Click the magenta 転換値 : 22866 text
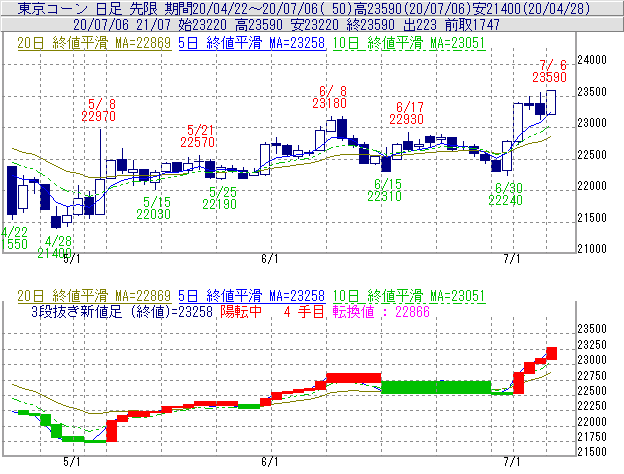The image size is (624, 474). pyautogui.click(x=381, y=311)
